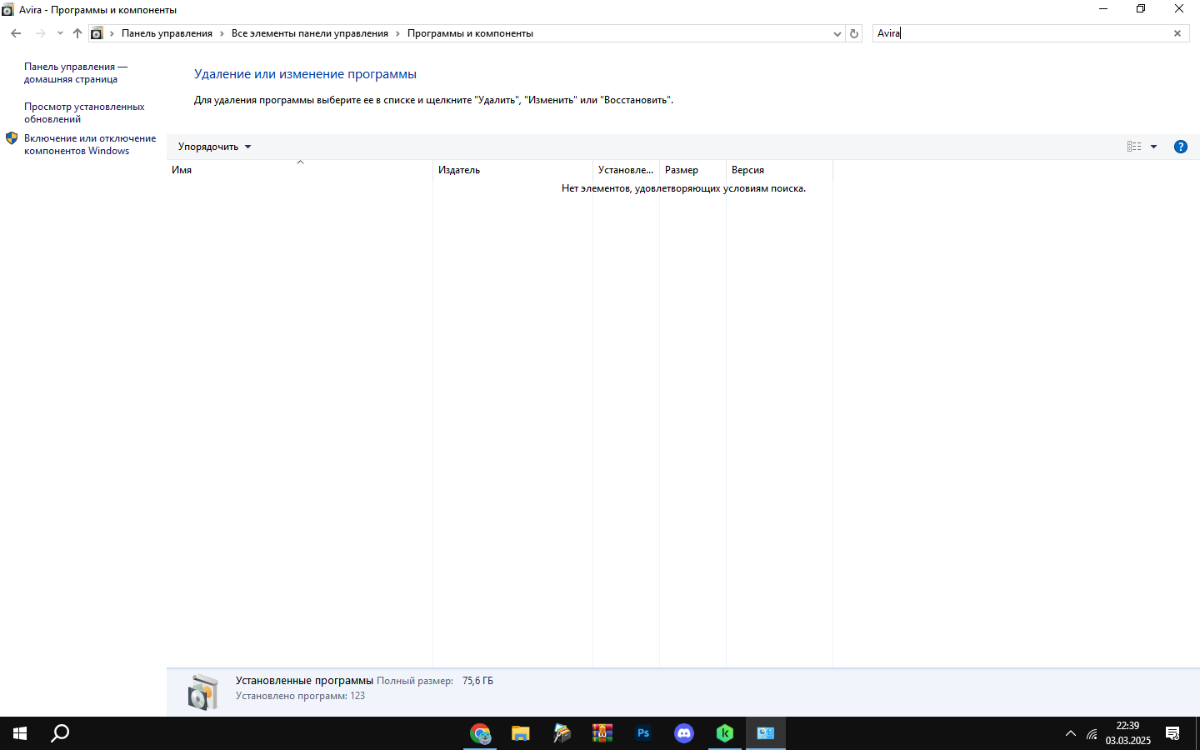This screenshot has height=750, width=1200.
Task: Open 'Включение или отключение компонентов Windows'
Action: pyautogui.click(x=90, y=144)
